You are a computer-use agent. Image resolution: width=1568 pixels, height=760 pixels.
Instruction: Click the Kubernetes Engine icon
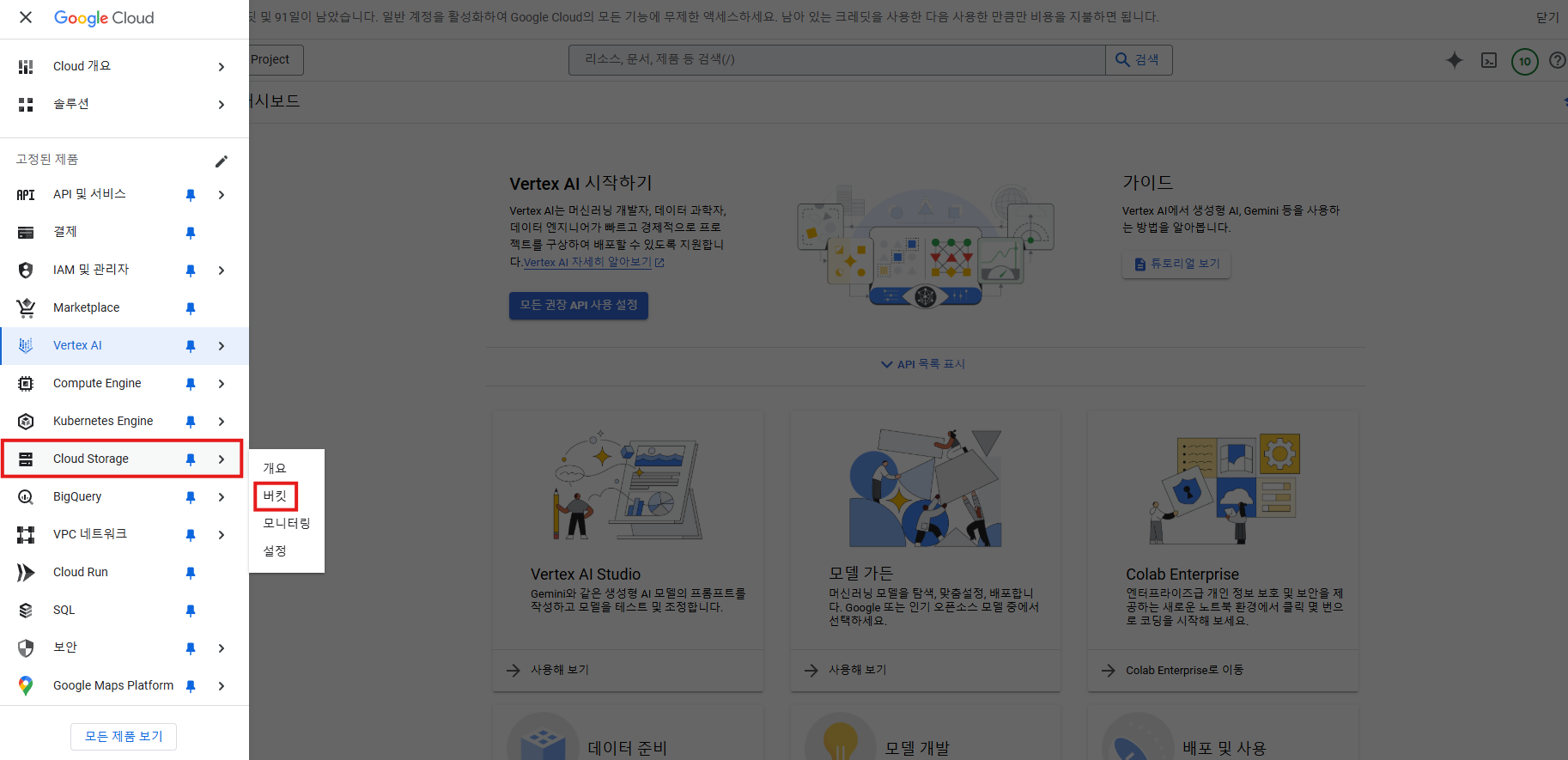[x=26, y=421]
